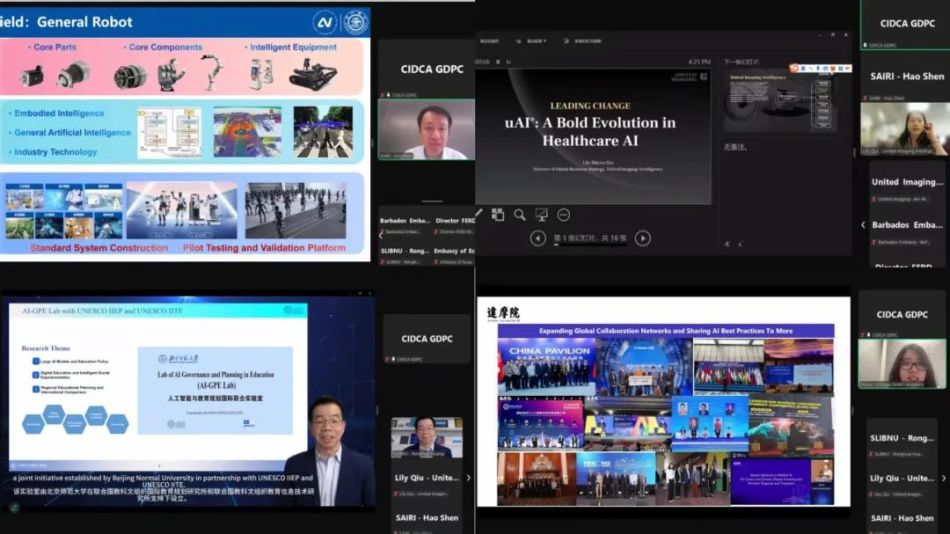Open the more slideshow options ellipsis
This screenshot has height=534, width=950.
[x=563, y=214]
